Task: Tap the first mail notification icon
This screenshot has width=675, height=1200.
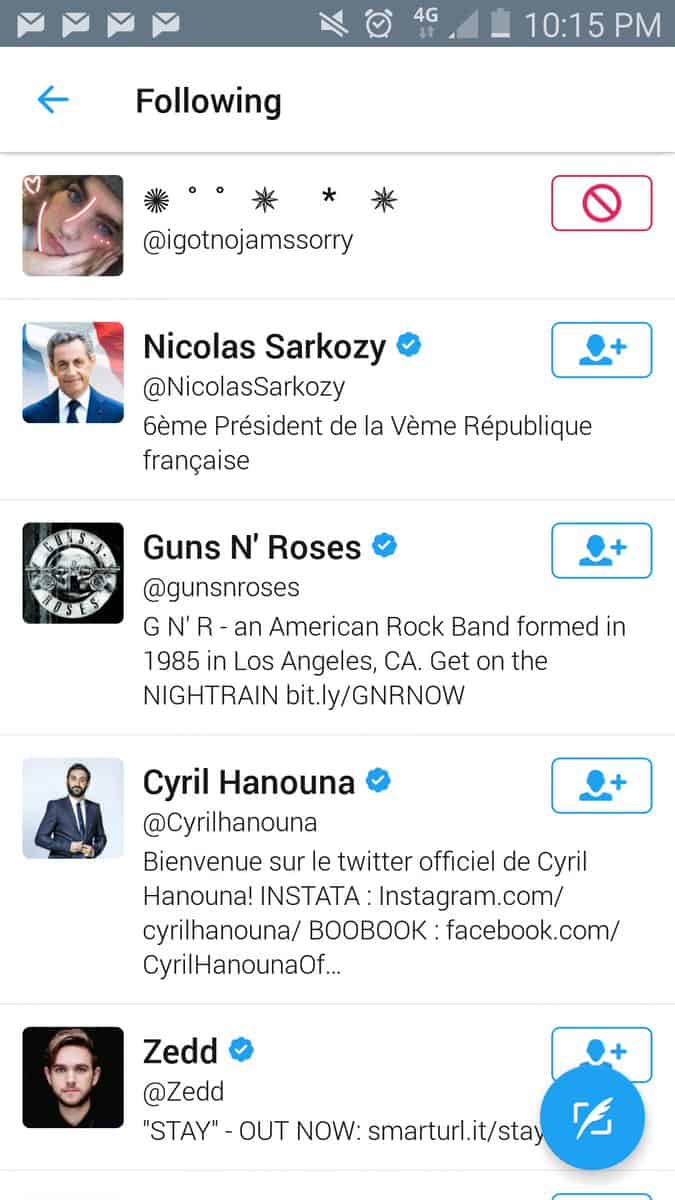Action: coord(31,23)
